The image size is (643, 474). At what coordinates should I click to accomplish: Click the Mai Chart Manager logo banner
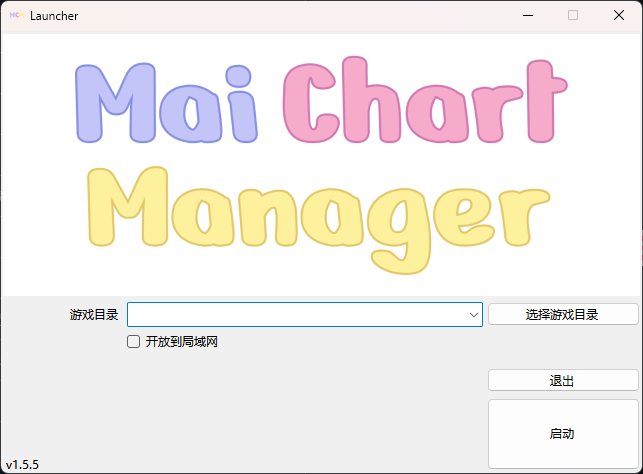321,165
